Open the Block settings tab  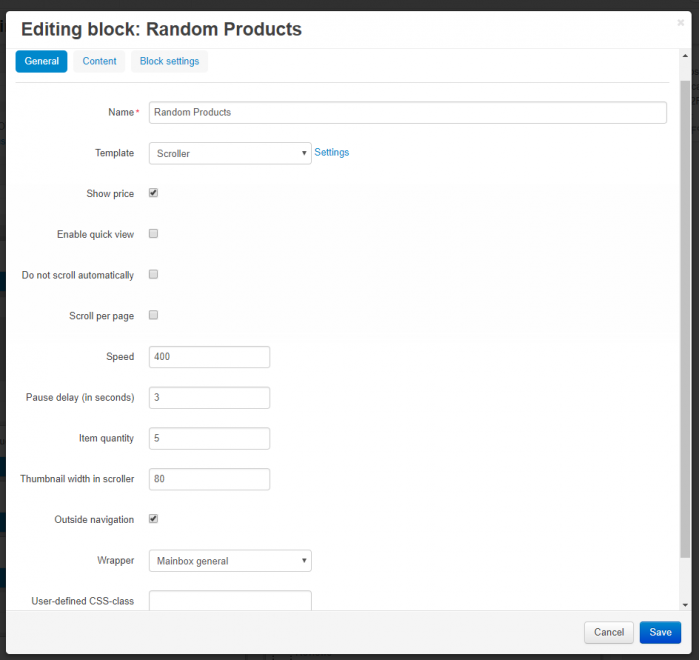point(169,61)
